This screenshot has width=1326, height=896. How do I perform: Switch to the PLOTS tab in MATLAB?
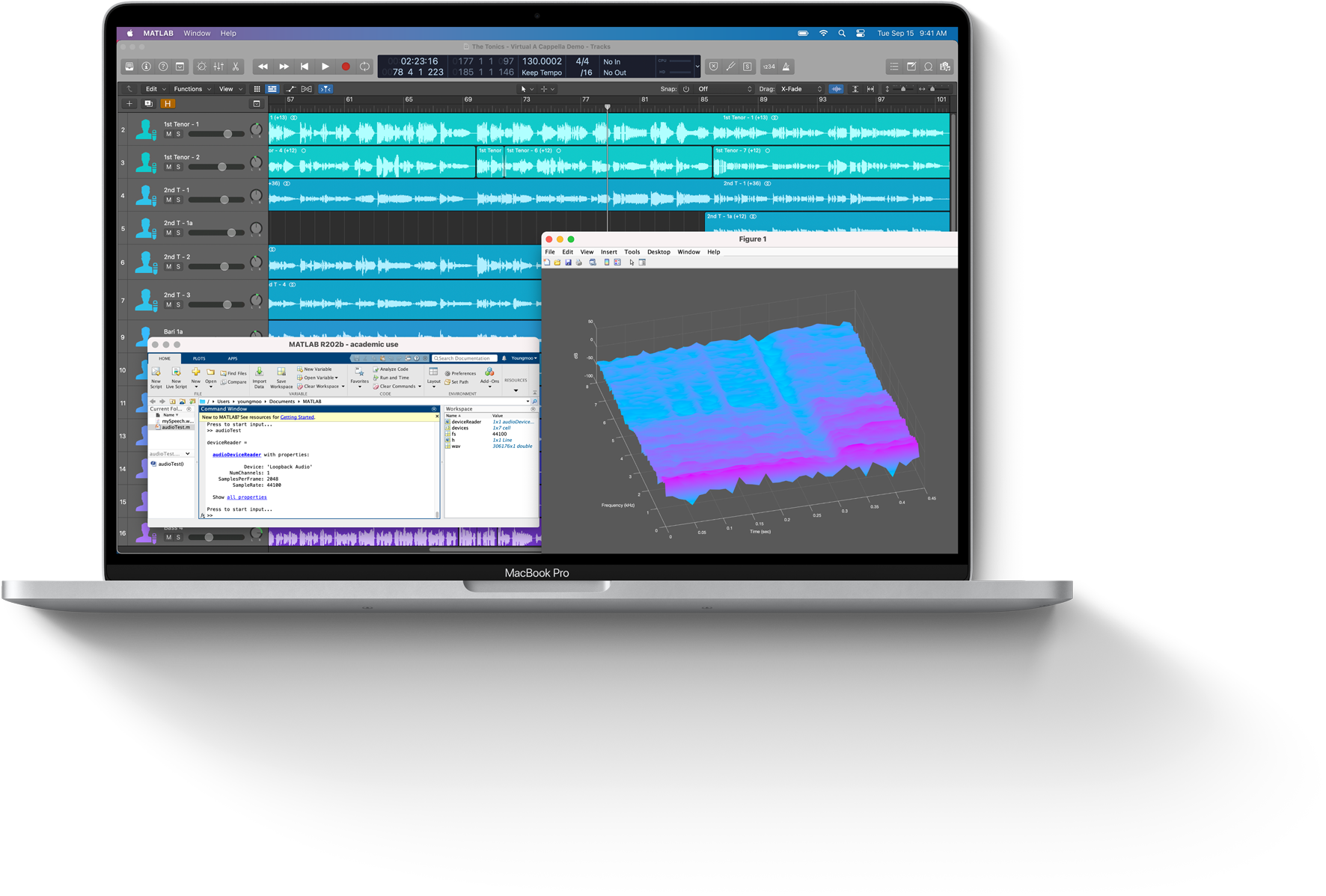tap(199, 358)
